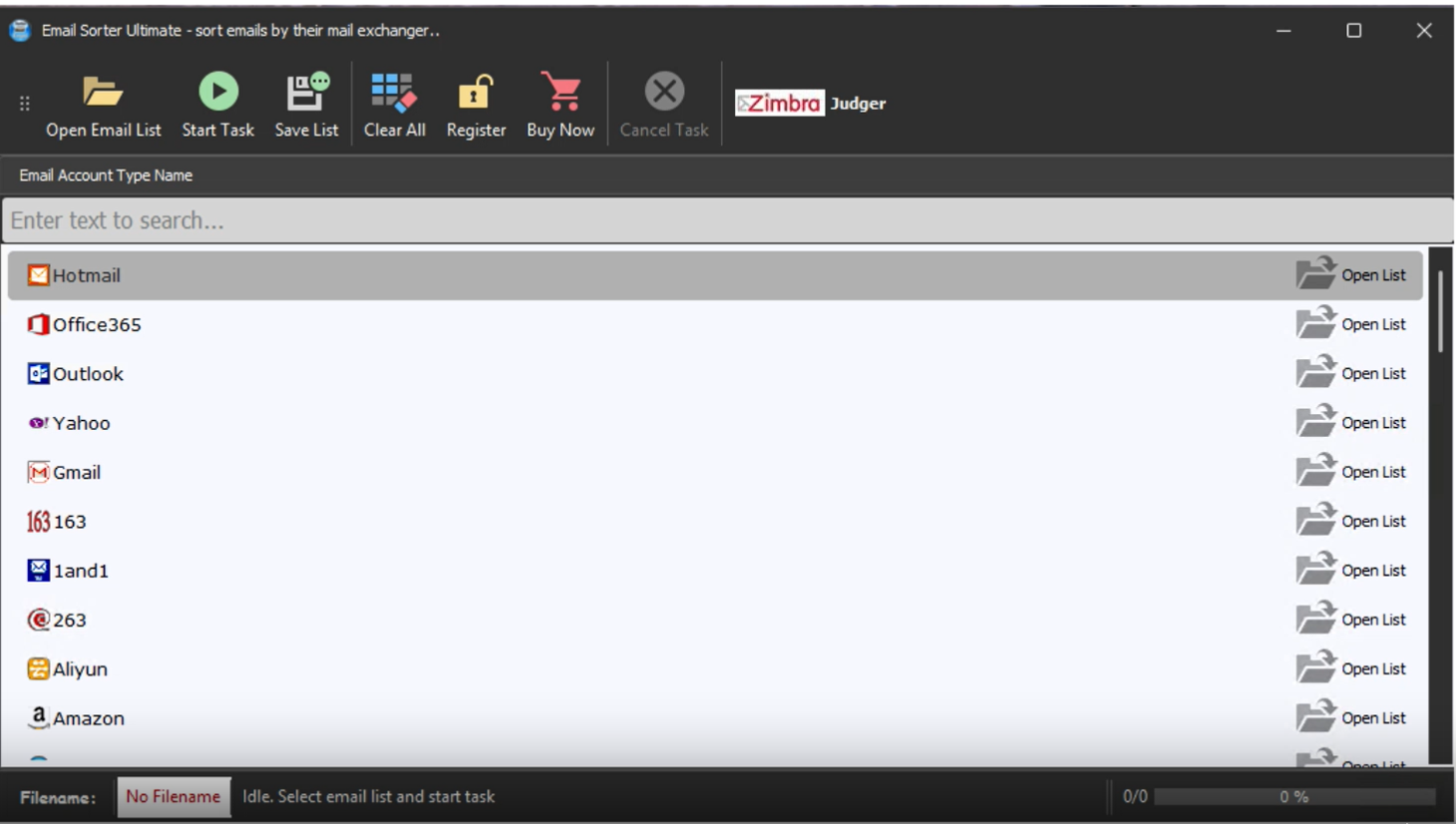The height and width of the screenshot is (824, 1456).
Task: Click the No Filename button
Action: [x=174, y=797]
